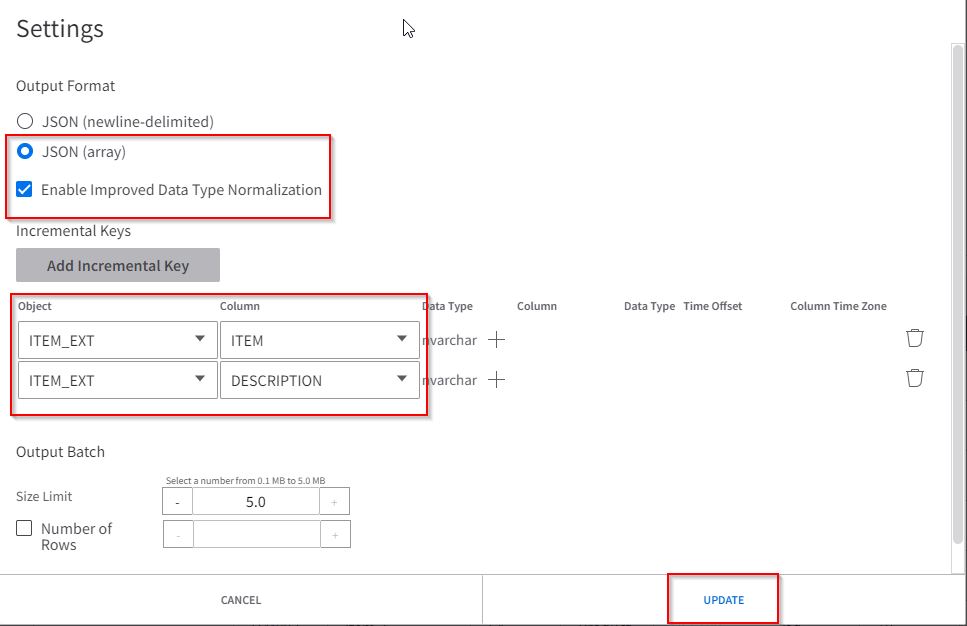Open the first ITEM_EXT object dropdown

coord(117,340)
